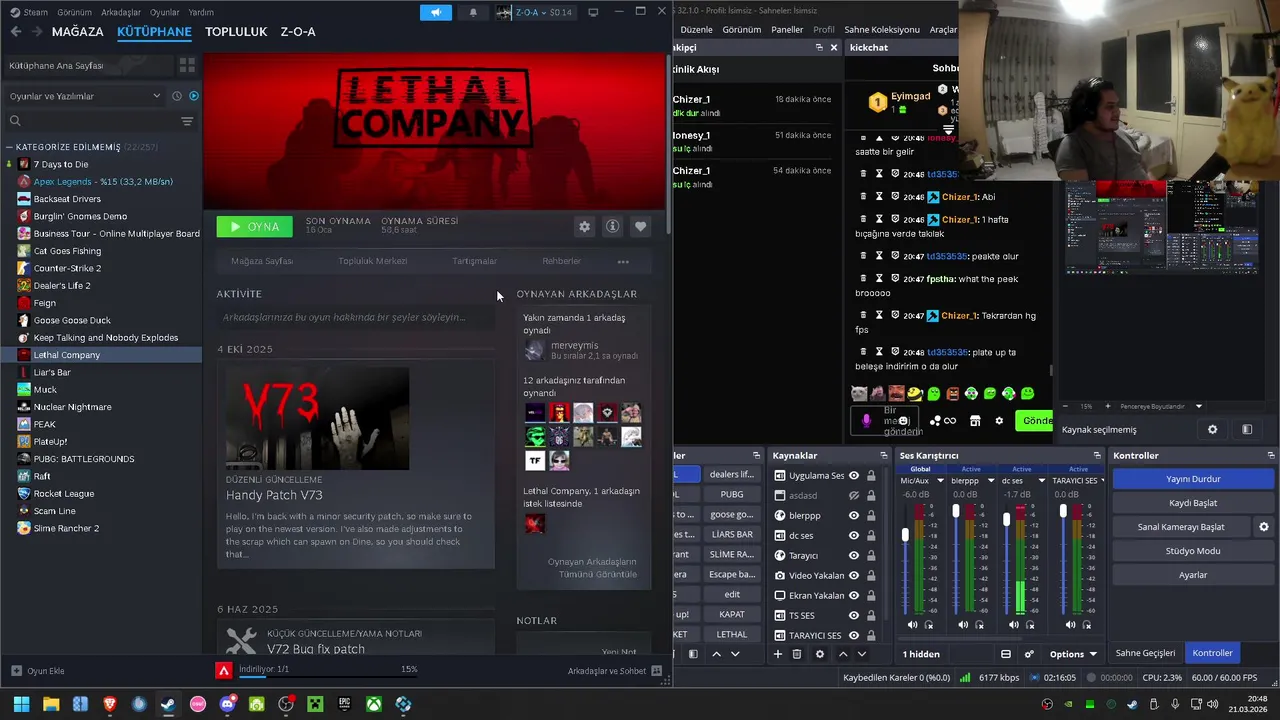The height and width of the screenshot is (720, 1280).
Task: Open Xbox app from taskbar
Action: (373, 704)
